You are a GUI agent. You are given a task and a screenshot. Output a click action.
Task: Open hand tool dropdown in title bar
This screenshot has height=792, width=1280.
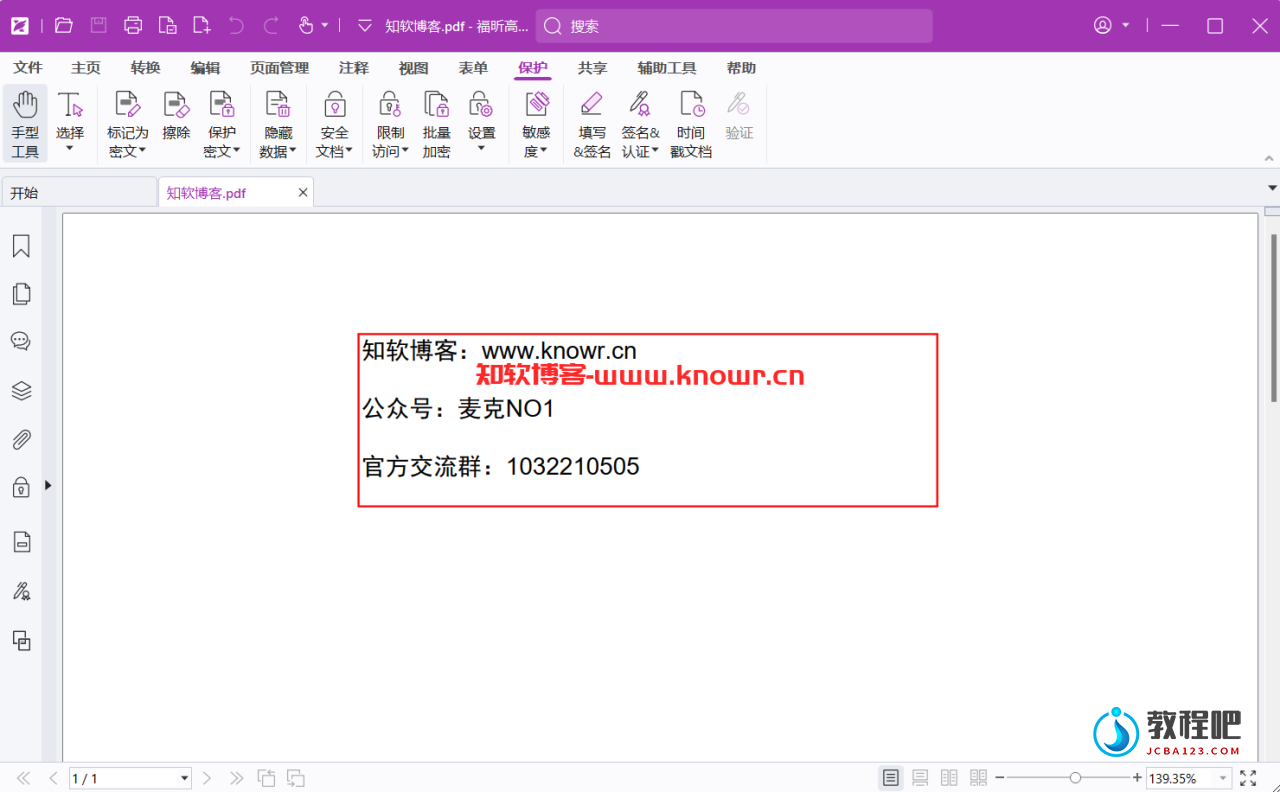pyautogui.click(x=325, y=26)
